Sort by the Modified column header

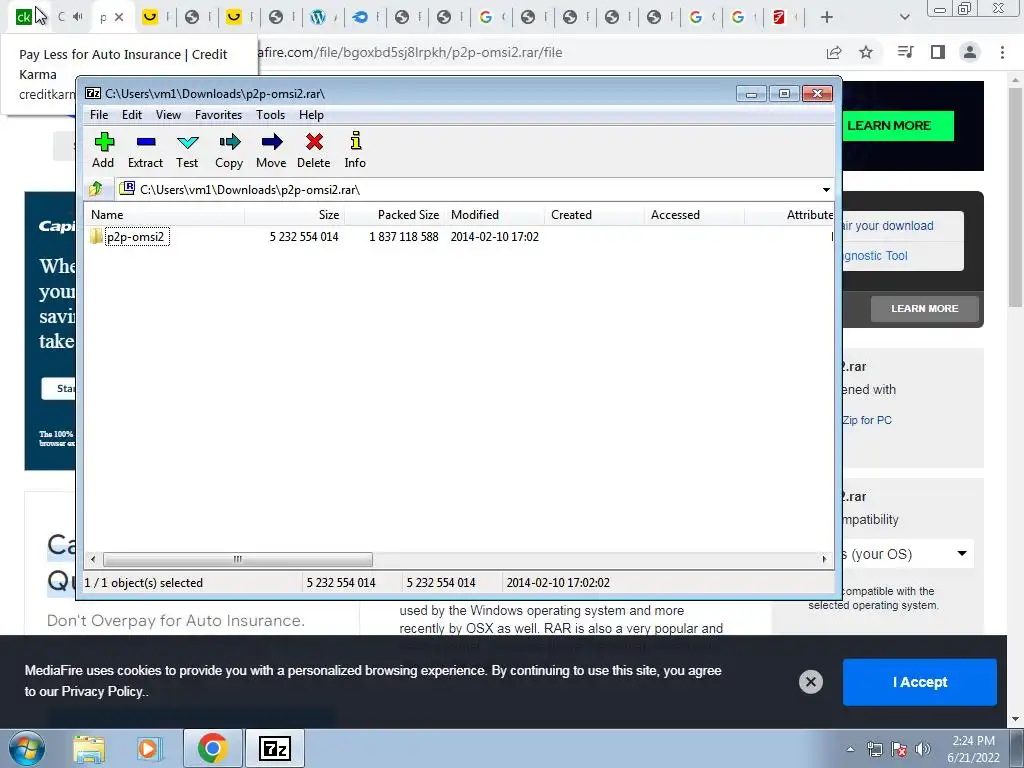494,215
